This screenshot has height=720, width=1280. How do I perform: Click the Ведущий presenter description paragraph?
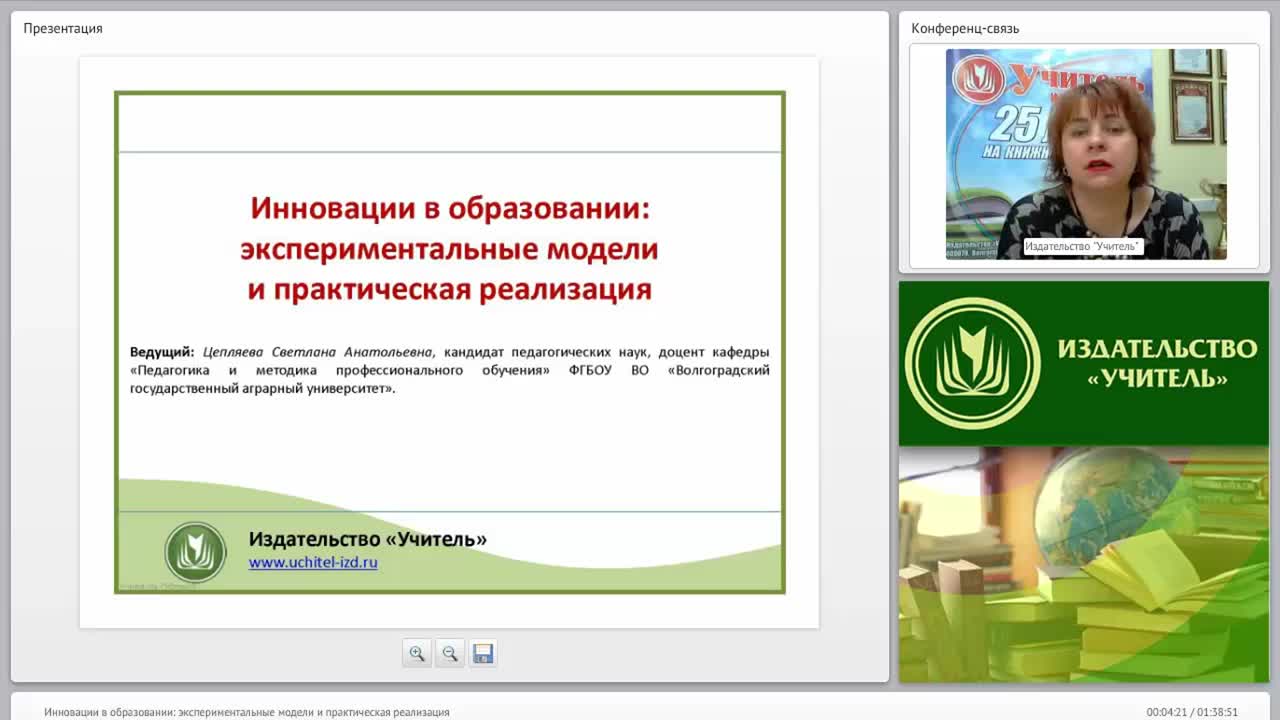(x=450, y=370)
